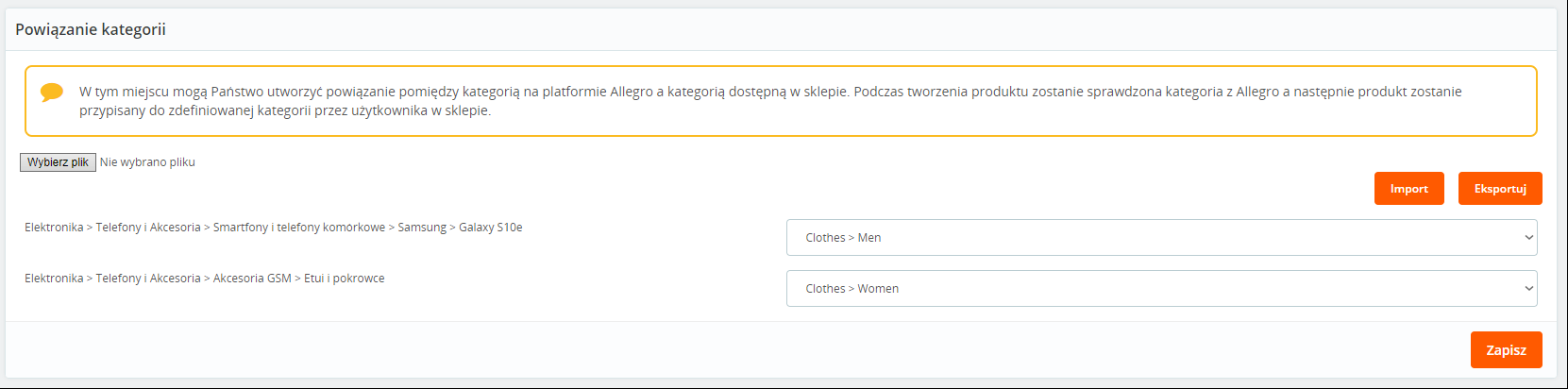The image size is (1568, 389).
Task: Click "Elektronika" in the Etui i pokrowce row
Action: point(54,279)
